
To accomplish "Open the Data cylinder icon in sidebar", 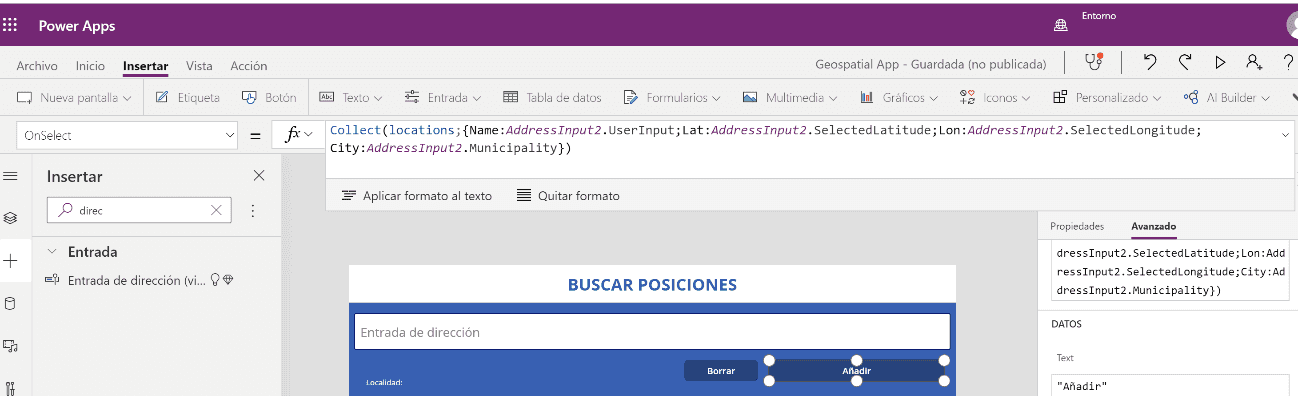I will pos(11,304).
